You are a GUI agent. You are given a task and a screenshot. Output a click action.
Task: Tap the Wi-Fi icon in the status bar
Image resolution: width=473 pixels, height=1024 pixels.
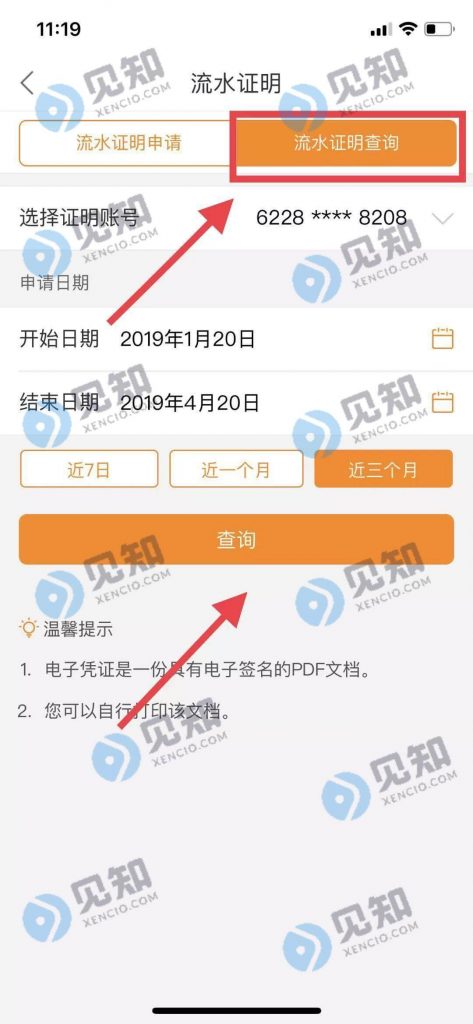tap(408, 29)
